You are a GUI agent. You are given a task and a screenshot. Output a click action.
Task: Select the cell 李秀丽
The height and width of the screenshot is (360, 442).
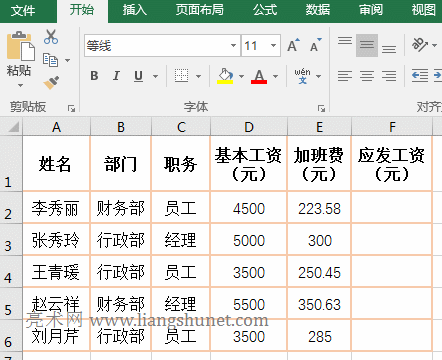(56, 208)
